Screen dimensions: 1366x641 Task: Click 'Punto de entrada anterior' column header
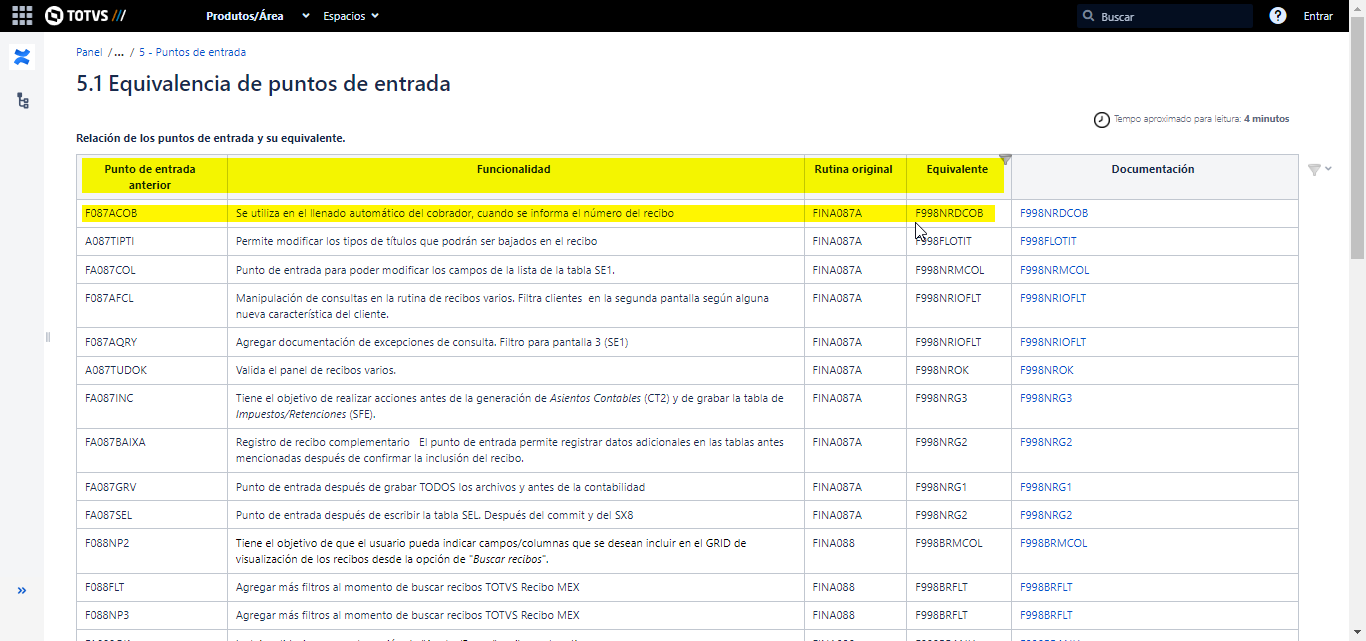(x=151, y=177)
